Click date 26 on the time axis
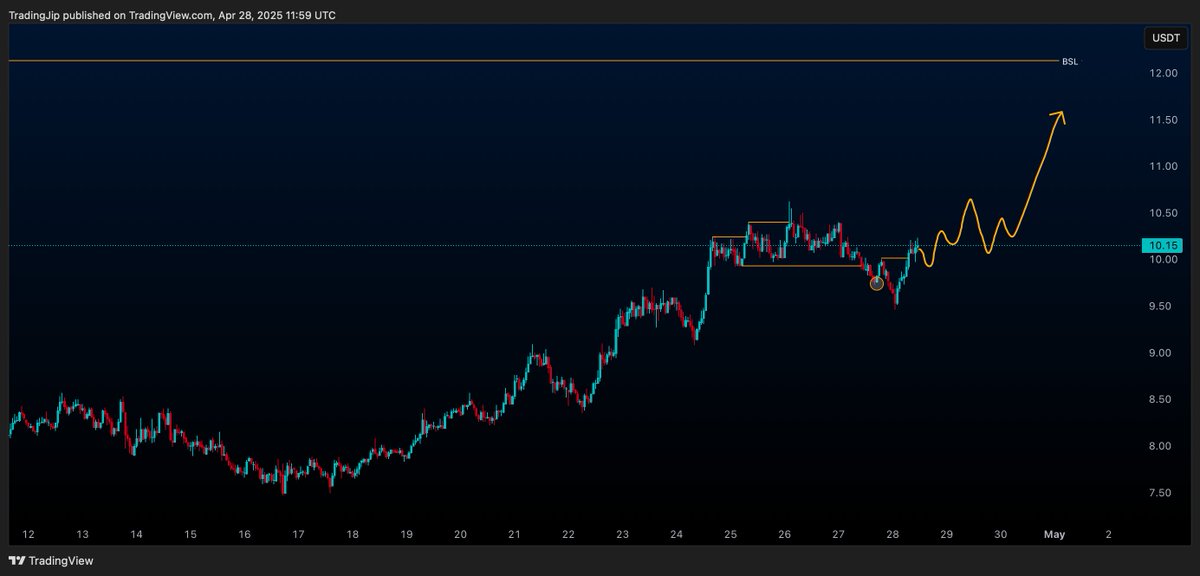 pos(784,535)
